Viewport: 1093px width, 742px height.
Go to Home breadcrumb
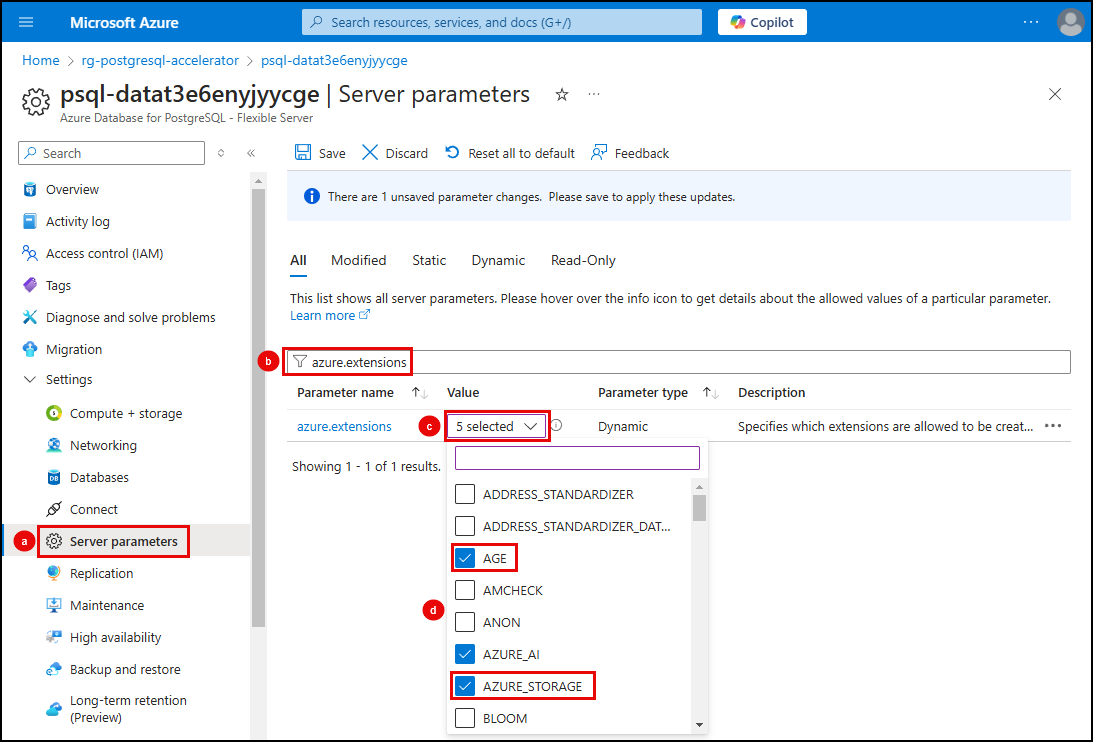tap(40, 61)
